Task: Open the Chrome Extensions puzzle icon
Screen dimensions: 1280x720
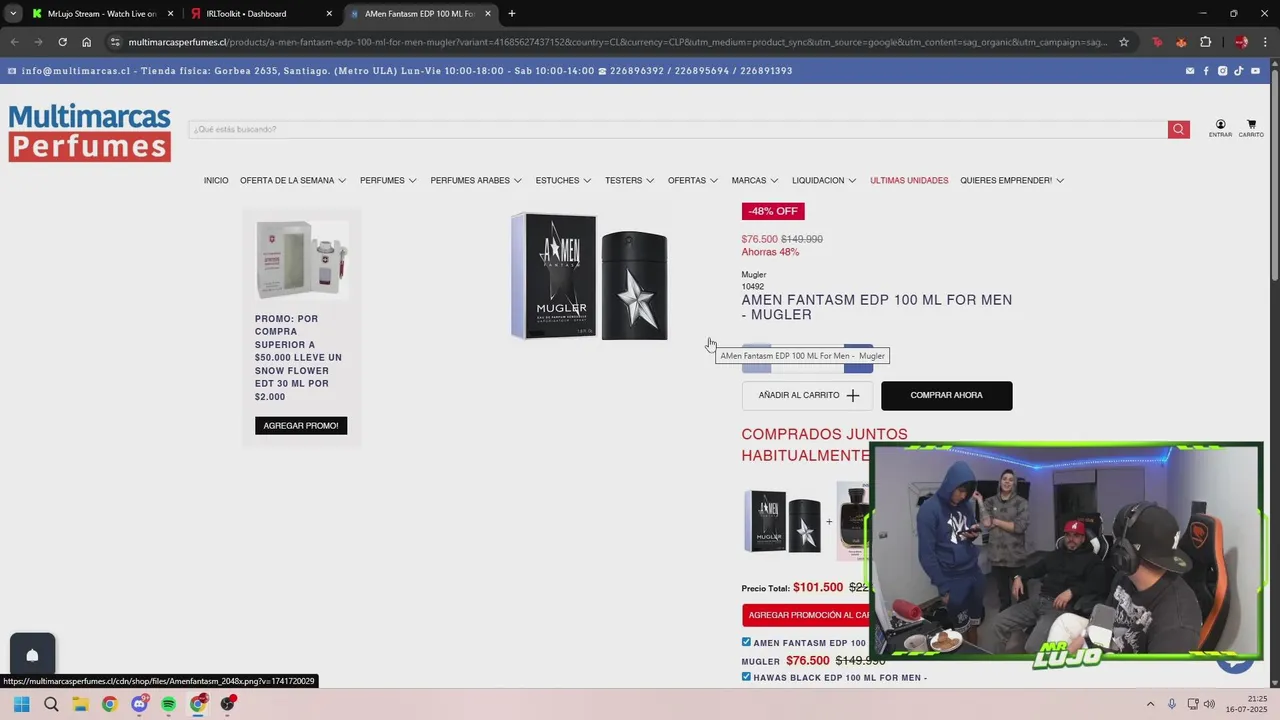Action: pos(1205,42)
